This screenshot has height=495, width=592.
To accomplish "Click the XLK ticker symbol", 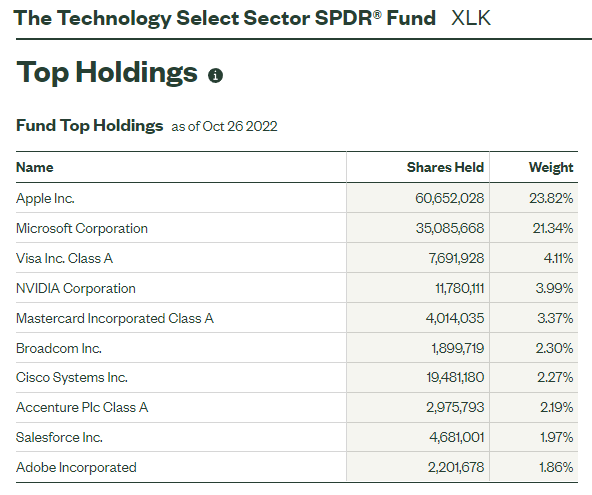I will (x=471, y=18).
